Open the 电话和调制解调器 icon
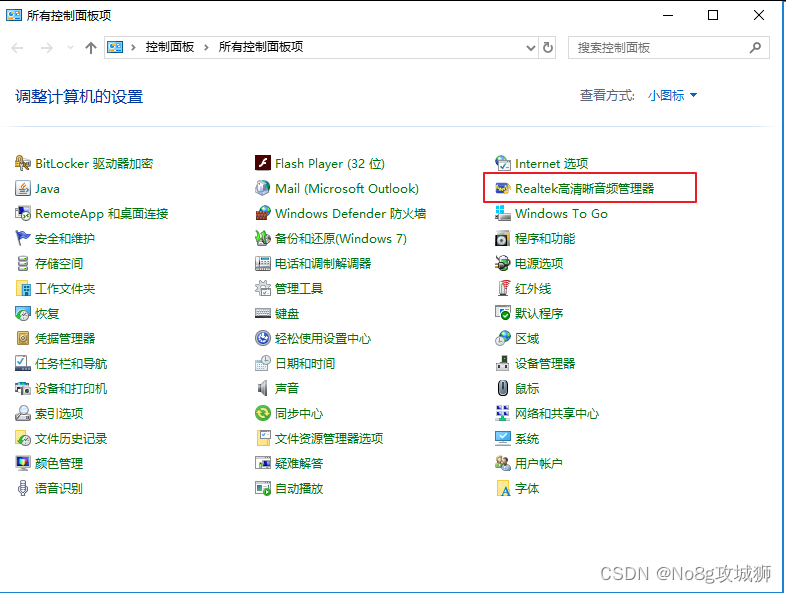Screen dimensions: 786x593 (263, 264)
